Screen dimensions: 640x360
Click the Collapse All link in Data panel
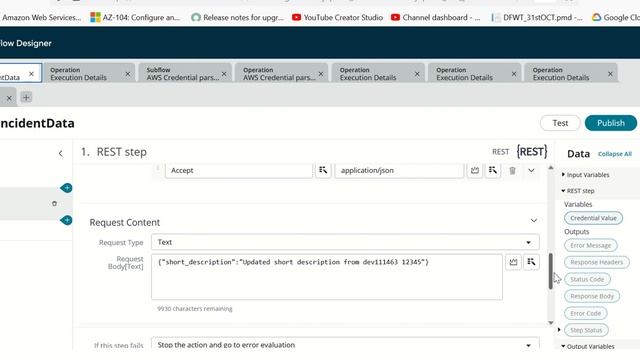[615, 154]
